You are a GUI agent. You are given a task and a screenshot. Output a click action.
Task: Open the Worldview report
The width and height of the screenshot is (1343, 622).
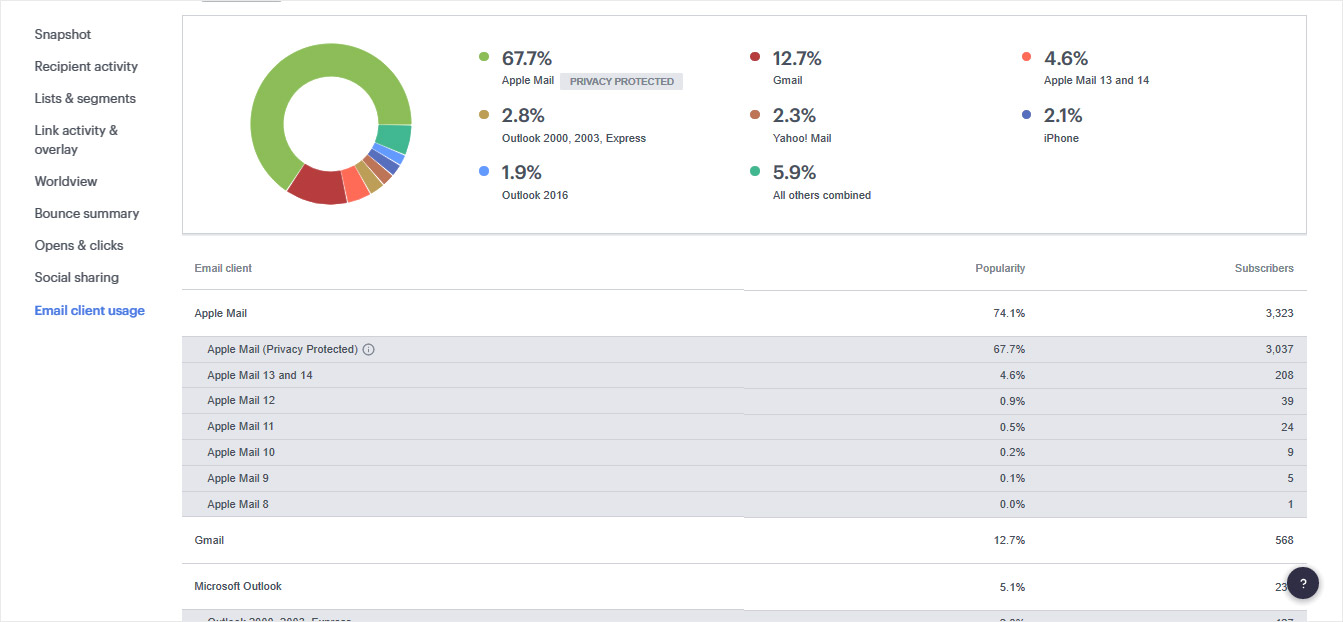pyautogui.click(x=66, y=181)
